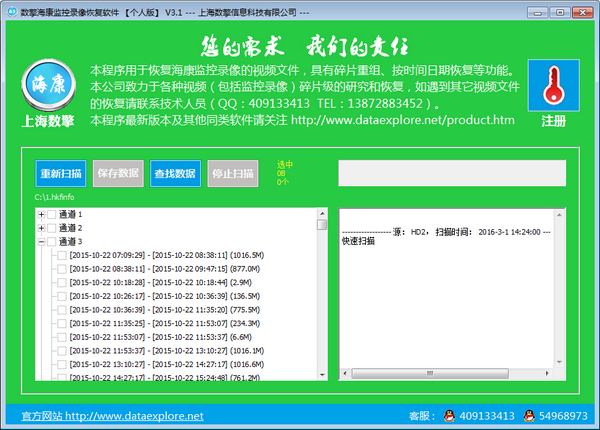Expand the 通道 2 tree node
600x430 pixels.
[41, 228]
